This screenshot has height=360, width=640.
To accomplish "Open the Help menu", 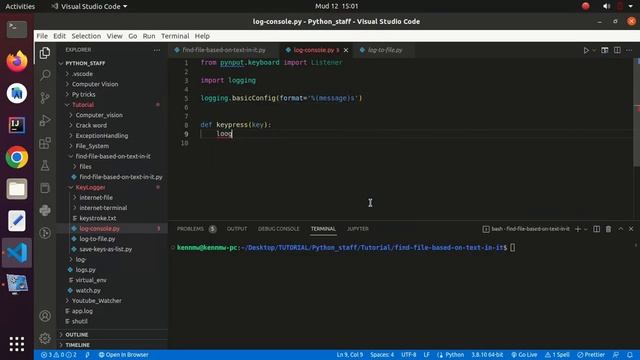I will [202, 36].
